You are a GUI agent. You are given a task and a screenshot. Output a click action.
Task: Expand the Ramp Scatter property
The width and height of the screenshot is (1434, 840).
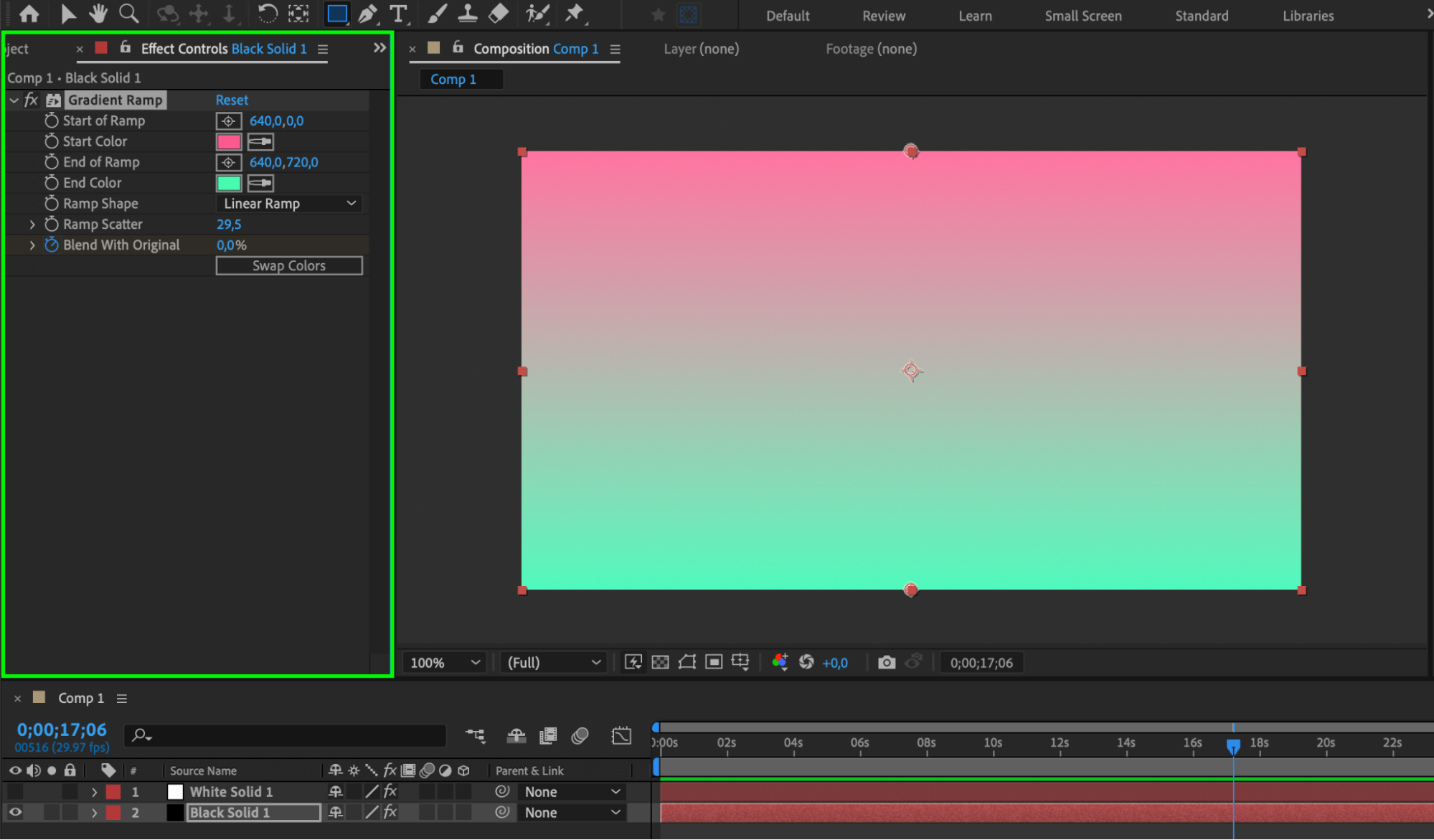tap(32, 225)
